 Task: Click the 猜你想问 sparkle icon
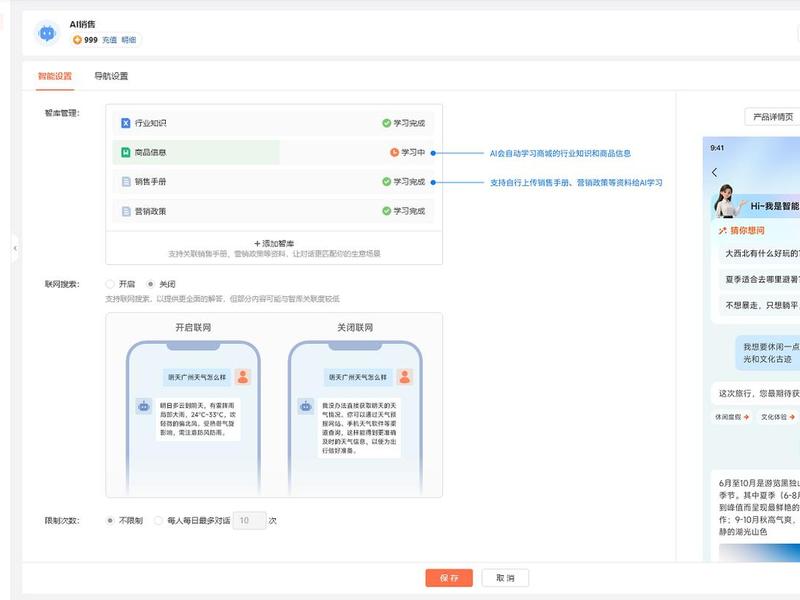(722, 231)
